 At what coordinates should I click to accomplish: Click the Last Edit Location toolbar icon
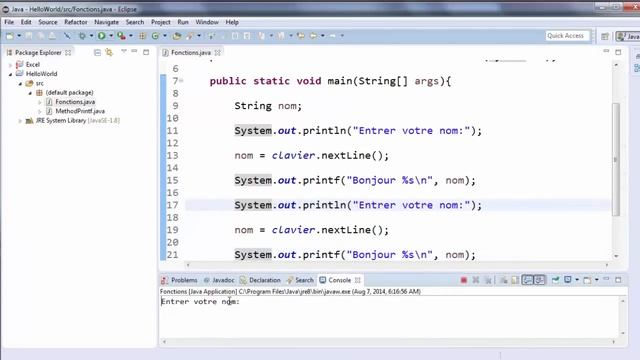(300, 36)
